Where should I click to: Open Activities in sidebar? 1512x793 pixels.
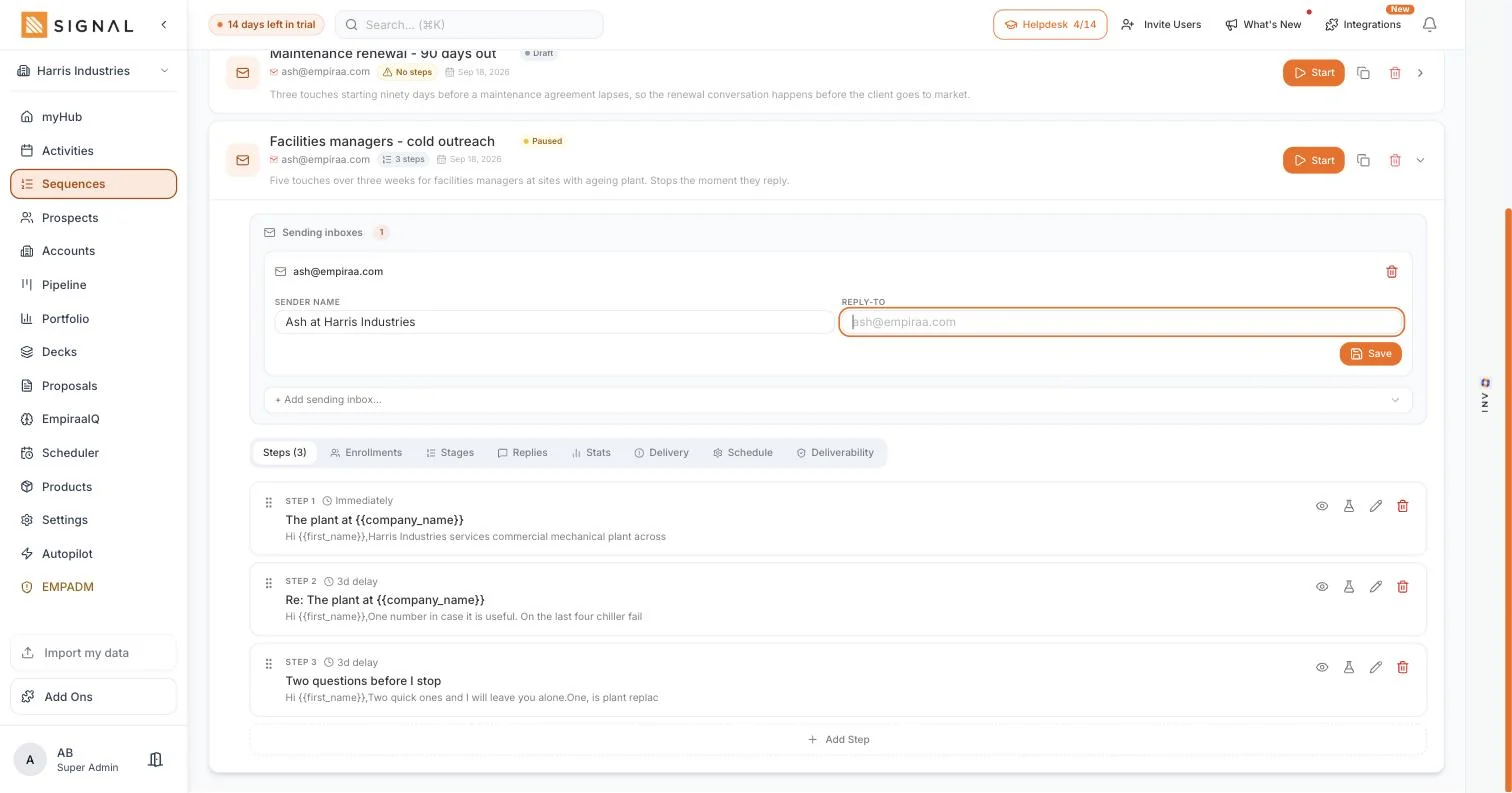coord(94,151)
